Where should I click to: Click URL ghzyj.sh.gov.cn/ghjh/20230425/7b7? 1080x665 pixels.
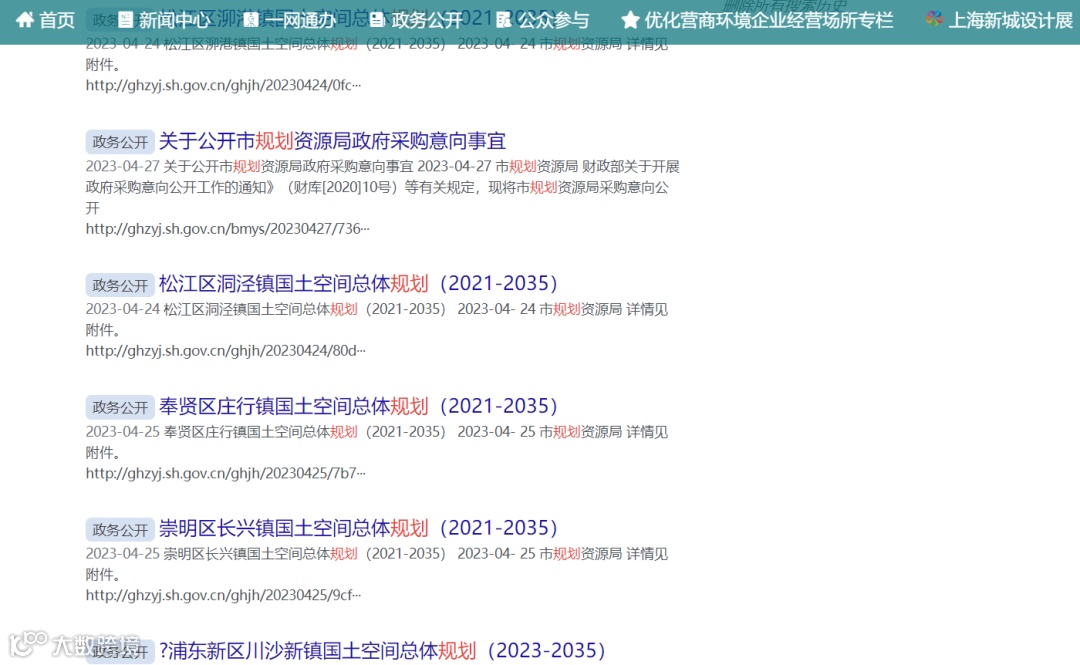point(225,473)
